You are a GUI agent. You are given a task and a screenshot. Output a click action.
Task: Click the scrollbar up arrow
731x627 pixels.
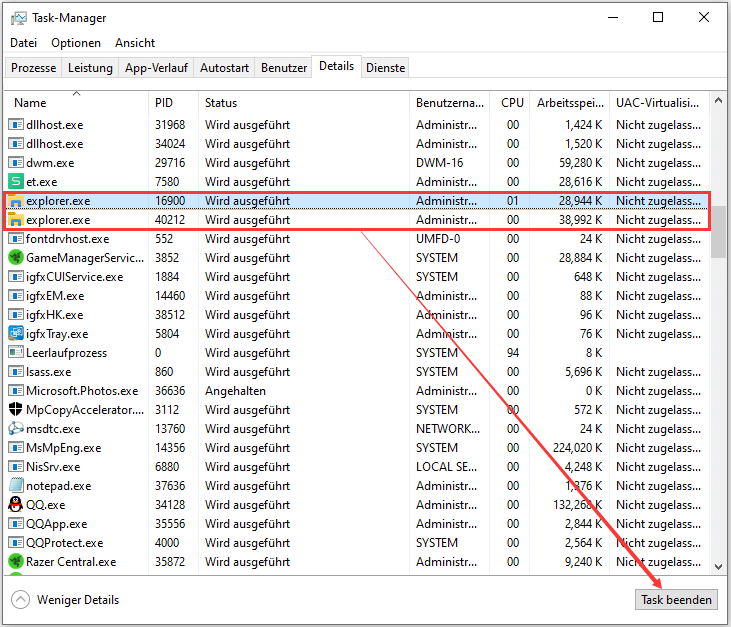click(718, 100)
